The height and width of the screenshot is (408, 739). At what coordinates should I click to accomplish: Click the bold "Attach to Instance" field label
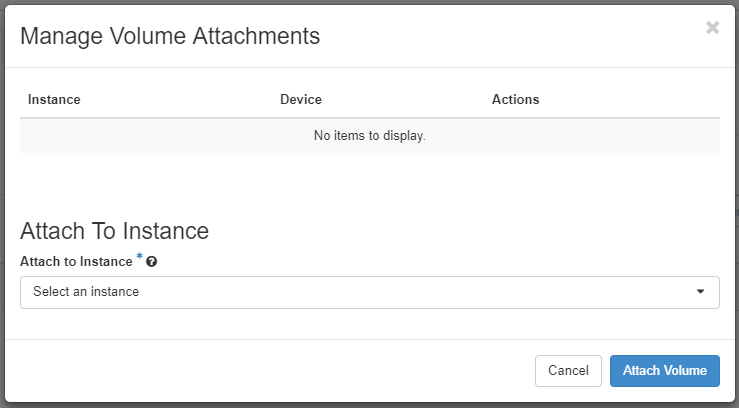point(76,261)
